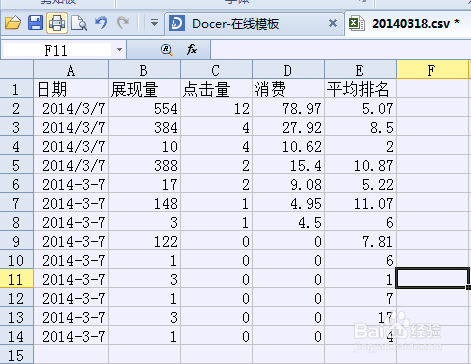Click date cell 2014-3-7 in row 6
Image resolution: width=471 pixels, height=364 pixels.
[x=71, y=184]
